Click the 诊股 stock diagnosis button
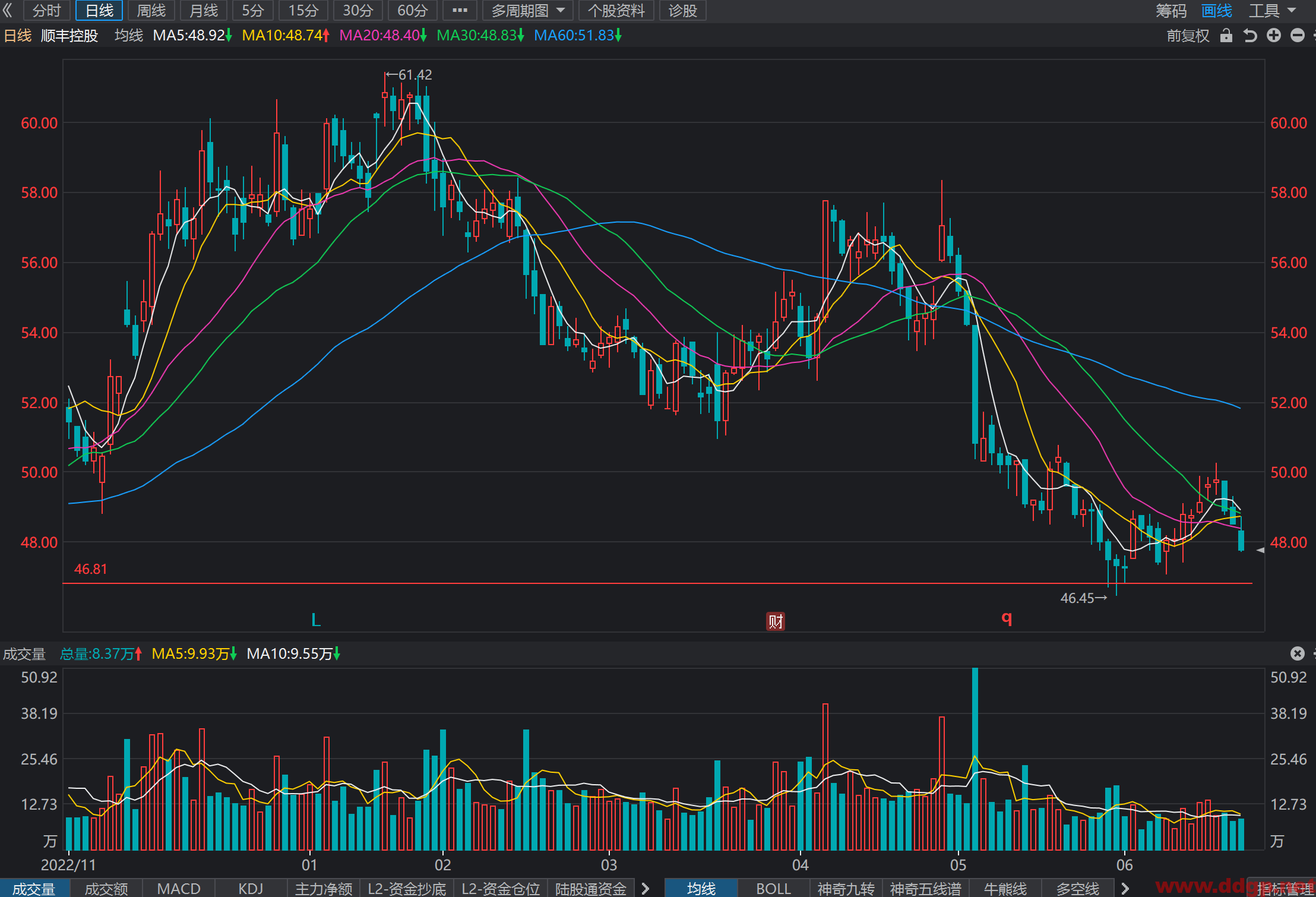The width and height of the screenshot is (1316, 897). 682,11
